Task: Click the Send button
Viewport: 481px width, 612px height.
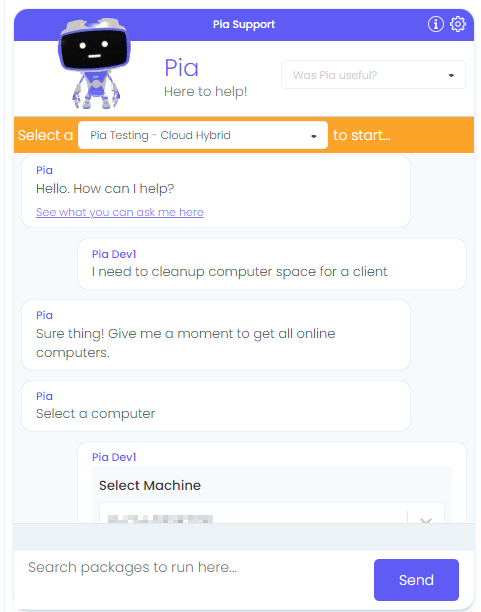Action: click(416, 580)
